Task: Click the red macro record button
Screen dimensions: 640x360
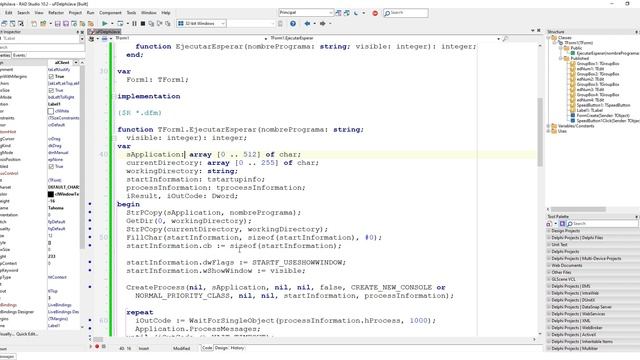Action: point(97,347)
